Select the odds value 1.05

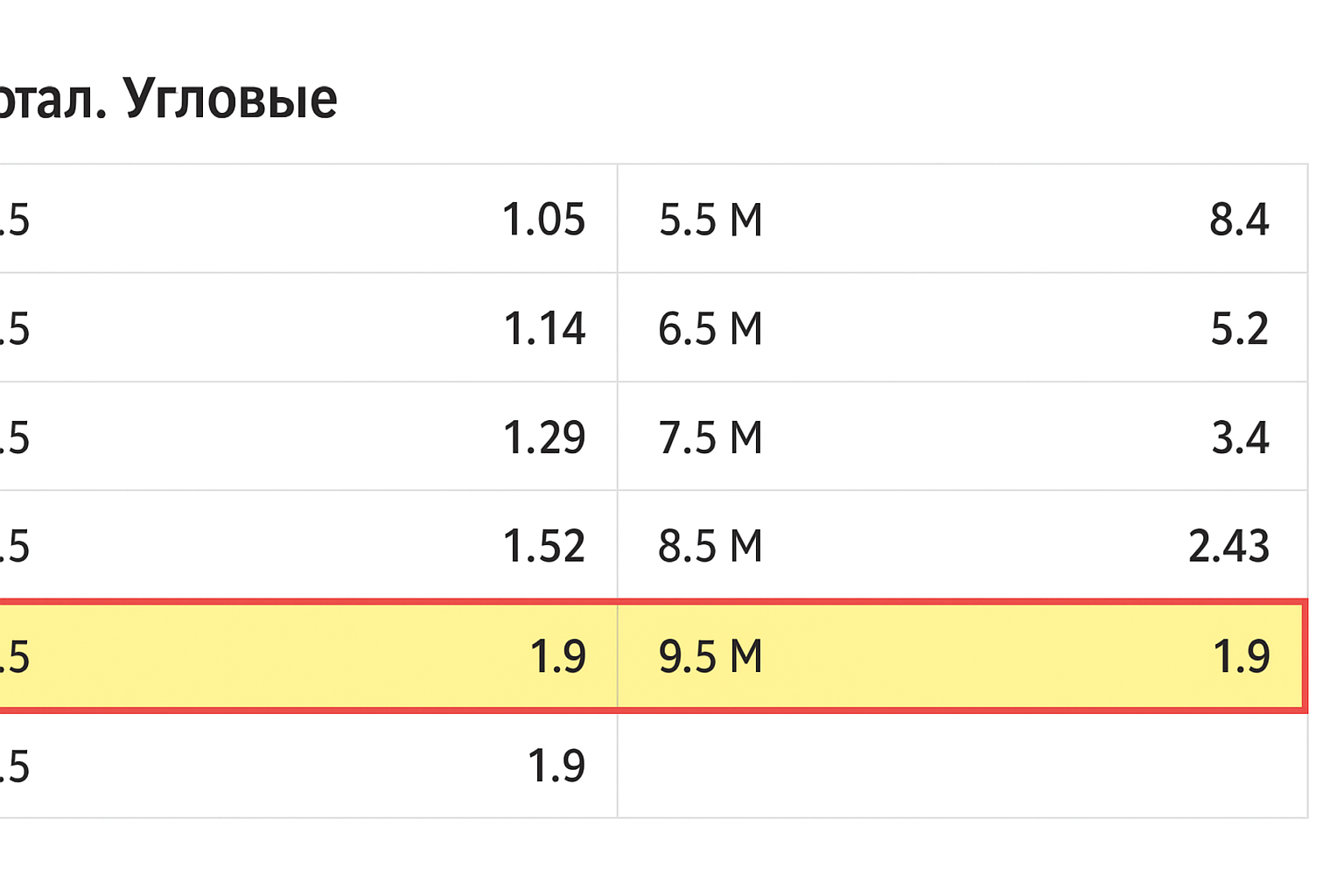point(543,220)
